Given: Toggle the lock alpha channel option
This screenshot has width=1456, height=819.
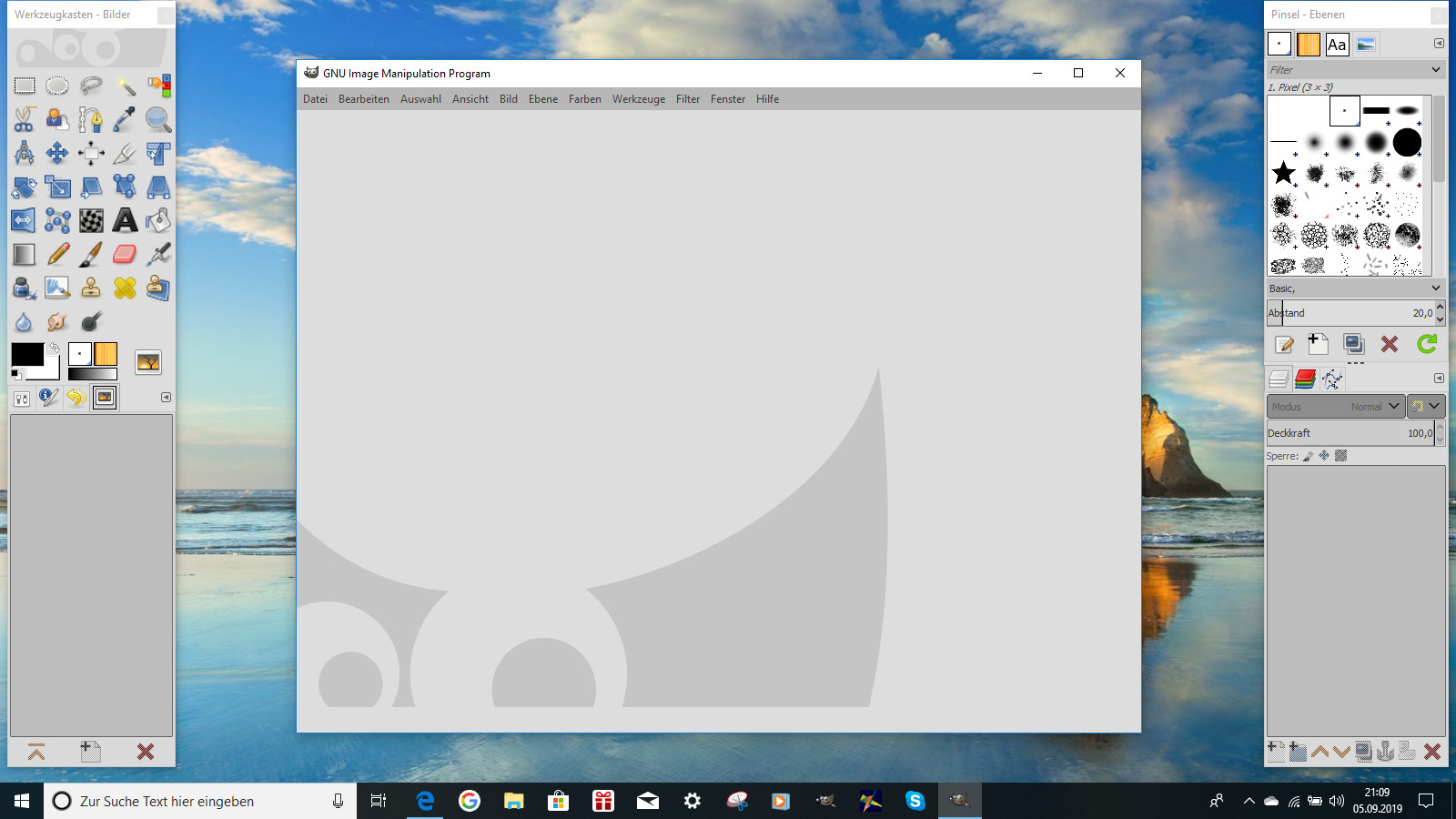Looking at the screenshot, I should [x=1340, y=456].
